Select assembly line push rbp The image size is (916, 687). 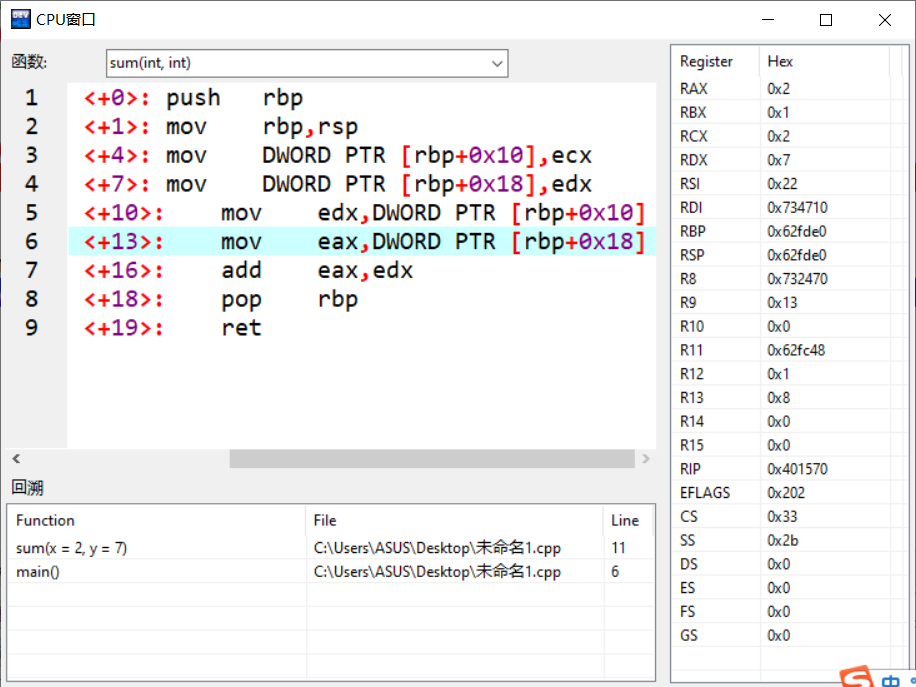pos(362,98)
